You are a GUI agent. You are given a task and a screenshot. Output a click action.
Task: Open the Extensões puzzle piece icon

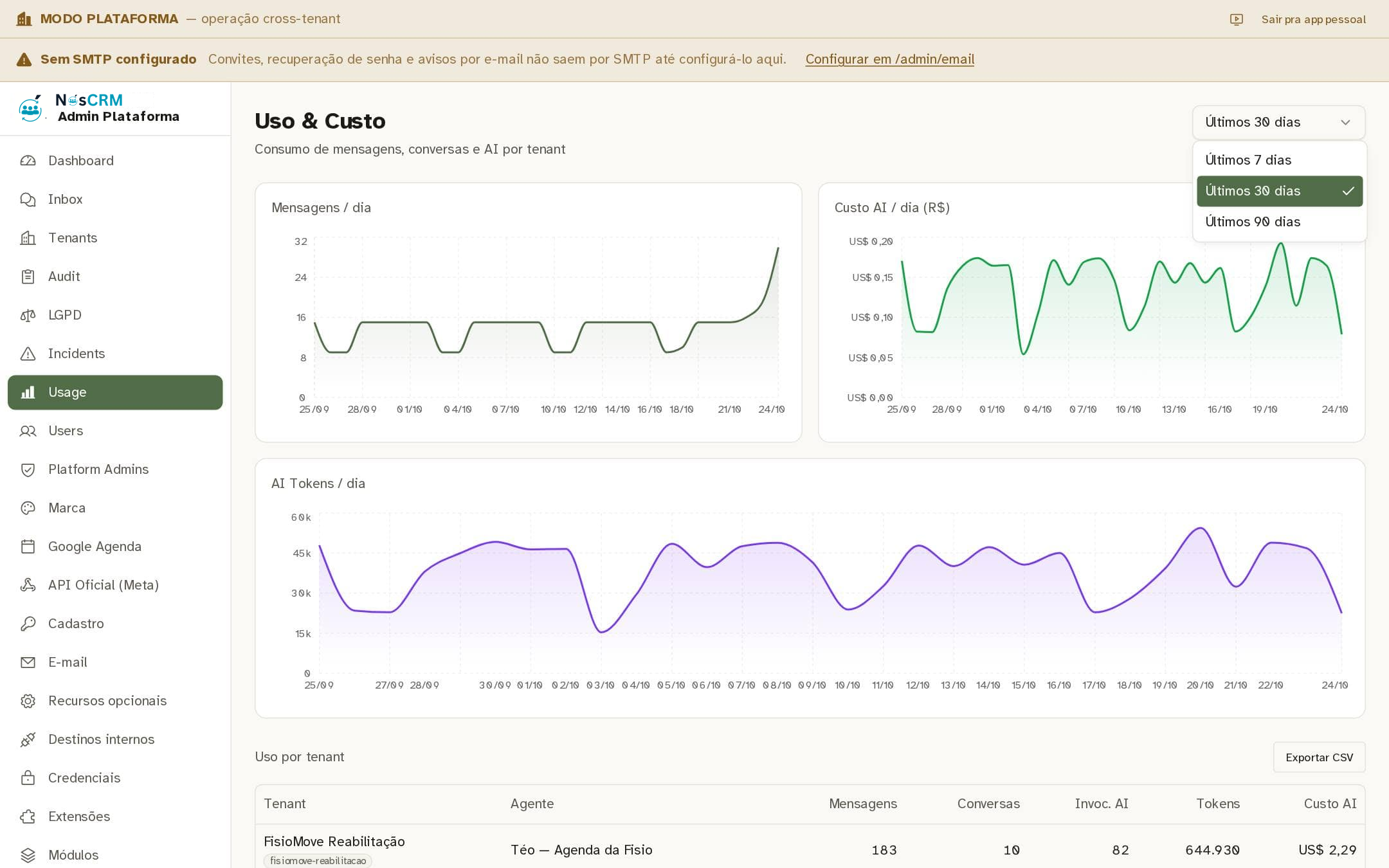pos(28,817)
